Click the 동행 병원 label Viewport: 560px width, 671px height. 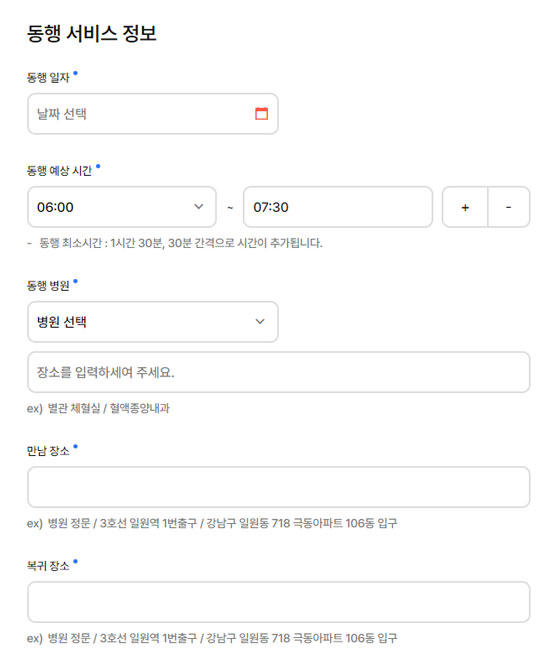click(48, 286)
